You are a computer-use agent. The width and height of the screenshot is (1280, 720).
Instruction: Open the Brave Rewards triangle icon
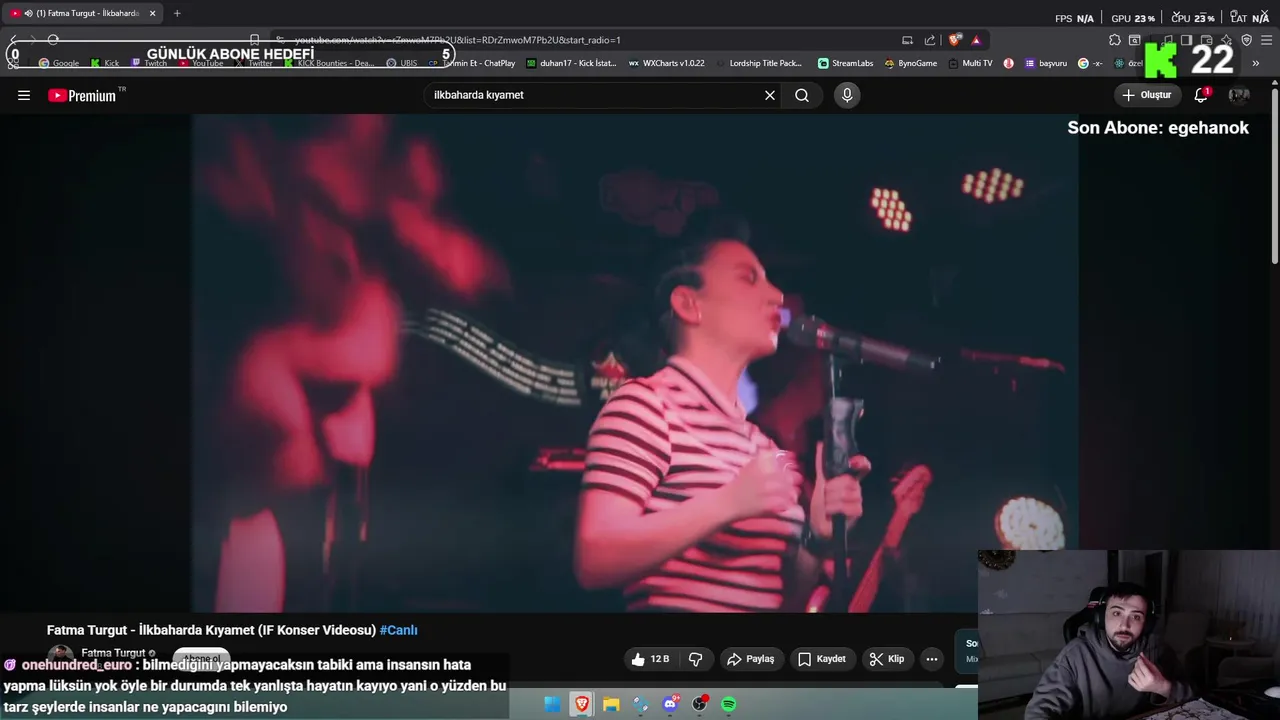[x=976, y=40]
